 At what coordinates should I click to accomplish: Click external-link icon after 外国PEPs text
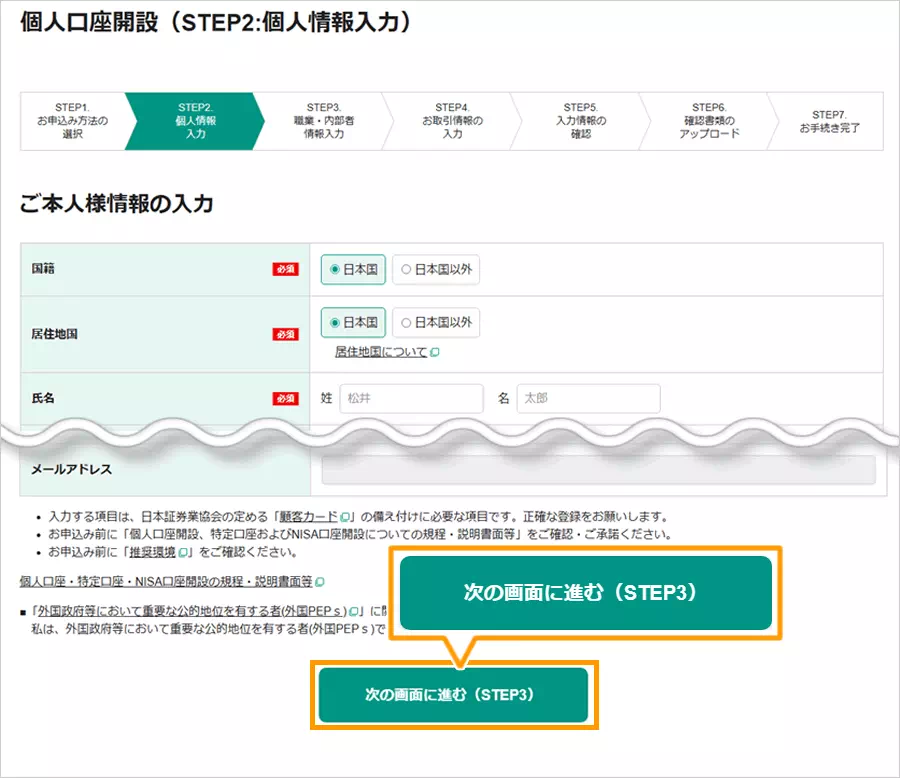pyautogui.click(x=355, y=612)
